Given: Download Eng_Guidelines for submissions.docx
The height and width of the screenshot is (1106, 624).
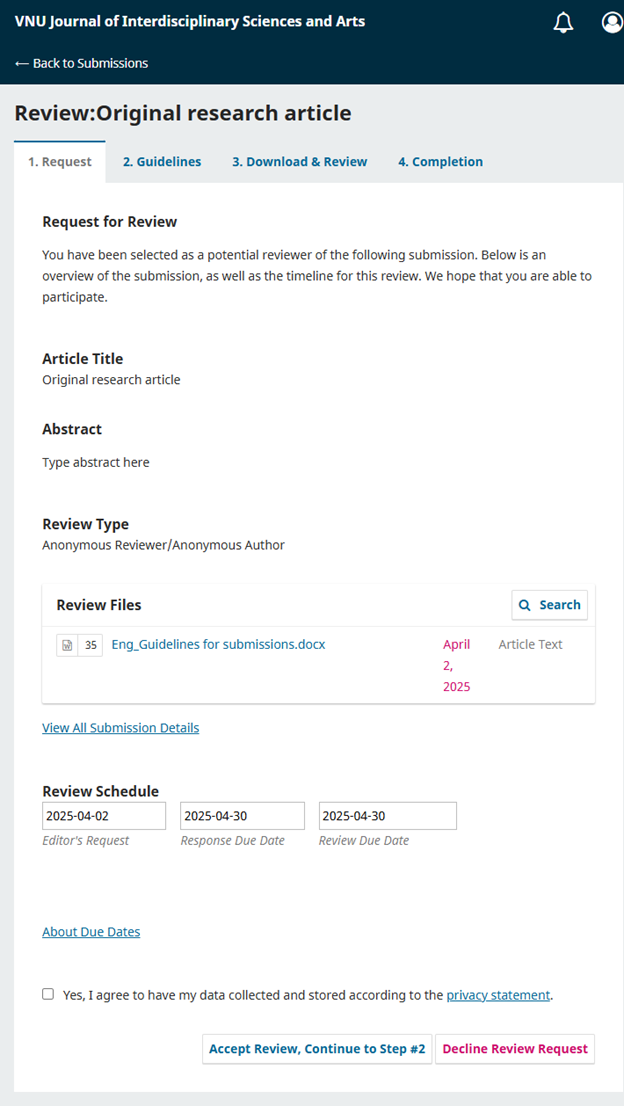Looking at the screenshot, I should coord(218,645).
